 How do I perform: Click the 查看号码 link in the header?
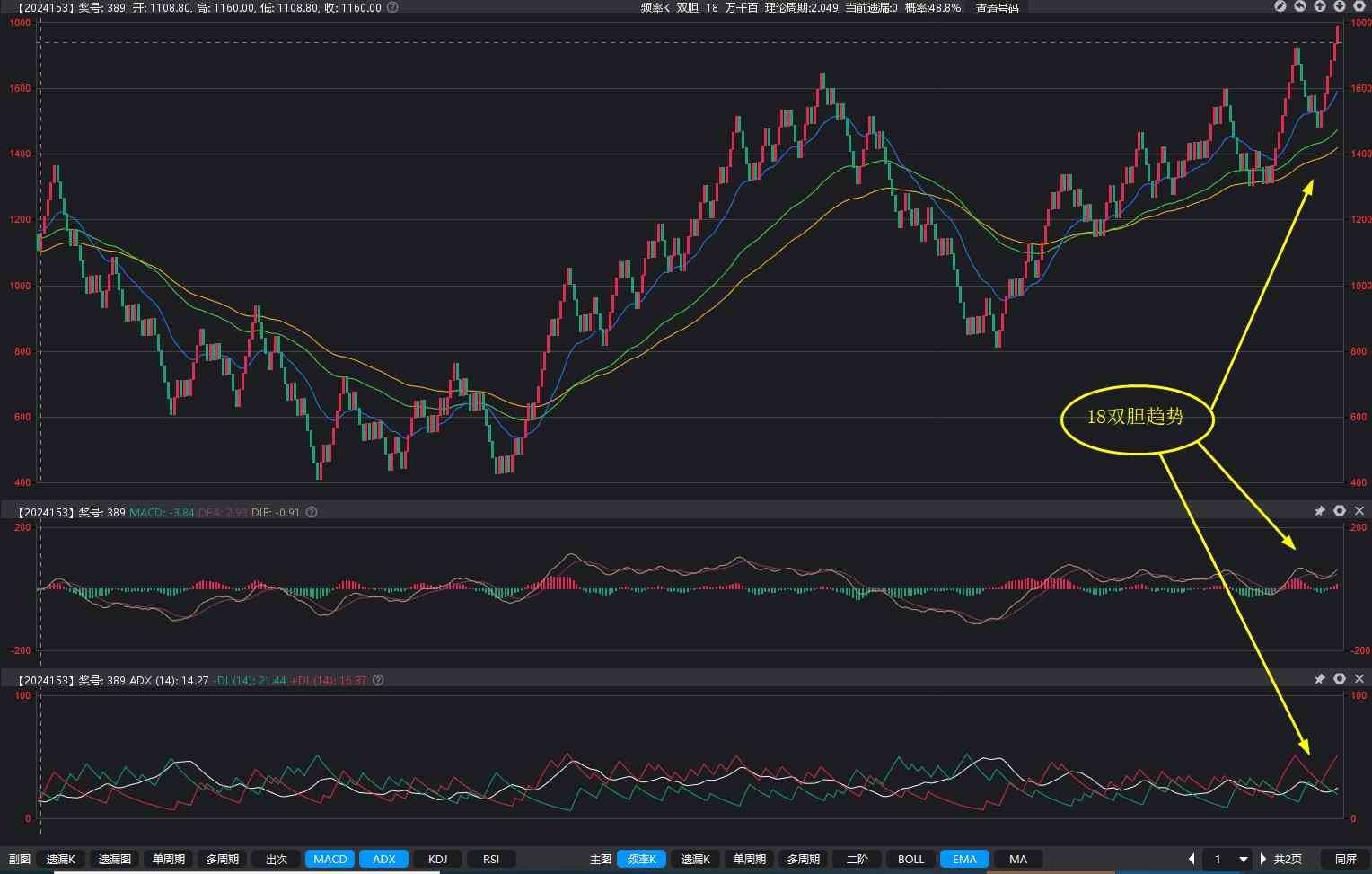point(997,8)
